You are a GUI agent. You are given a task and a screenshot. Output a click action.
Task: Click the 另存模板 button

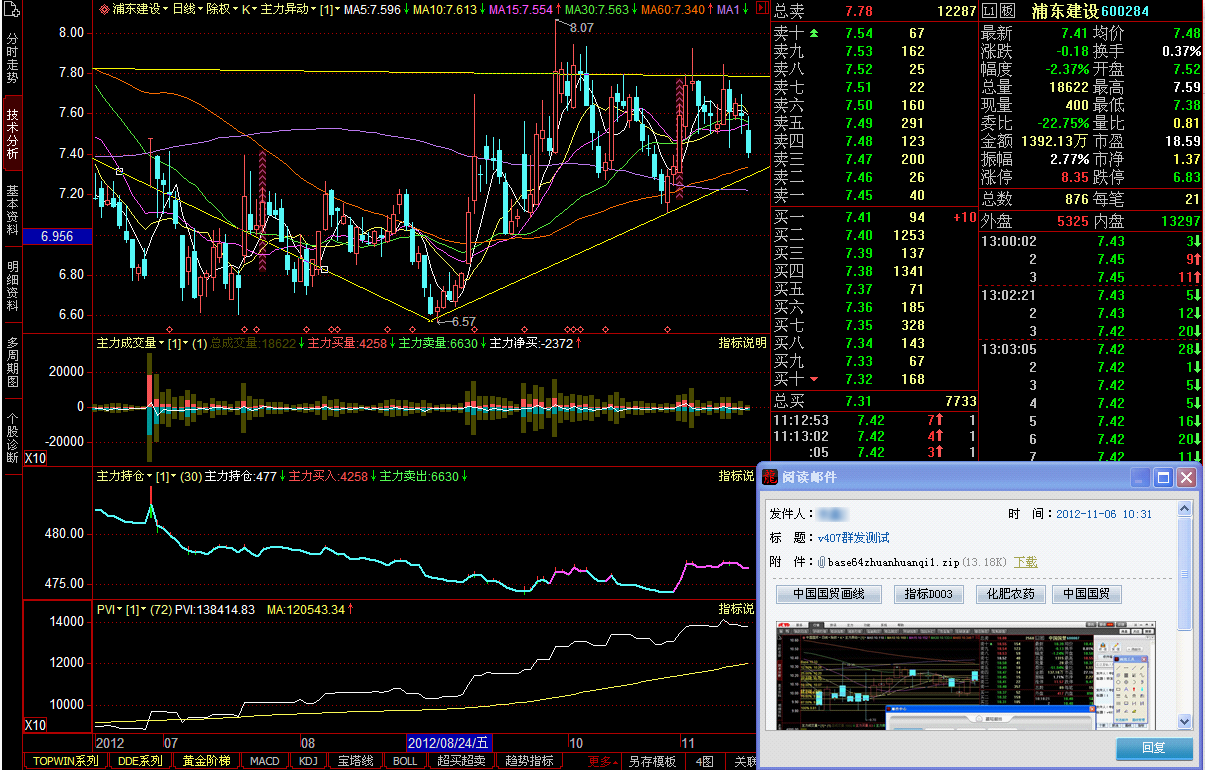tap(652, 761)
